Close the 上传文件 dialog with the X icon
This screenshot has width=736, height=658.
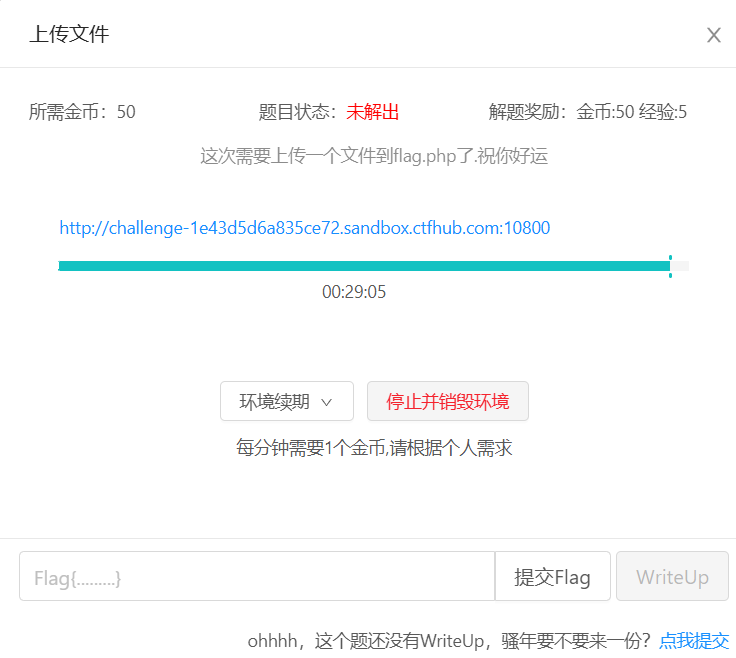[714, 35]
